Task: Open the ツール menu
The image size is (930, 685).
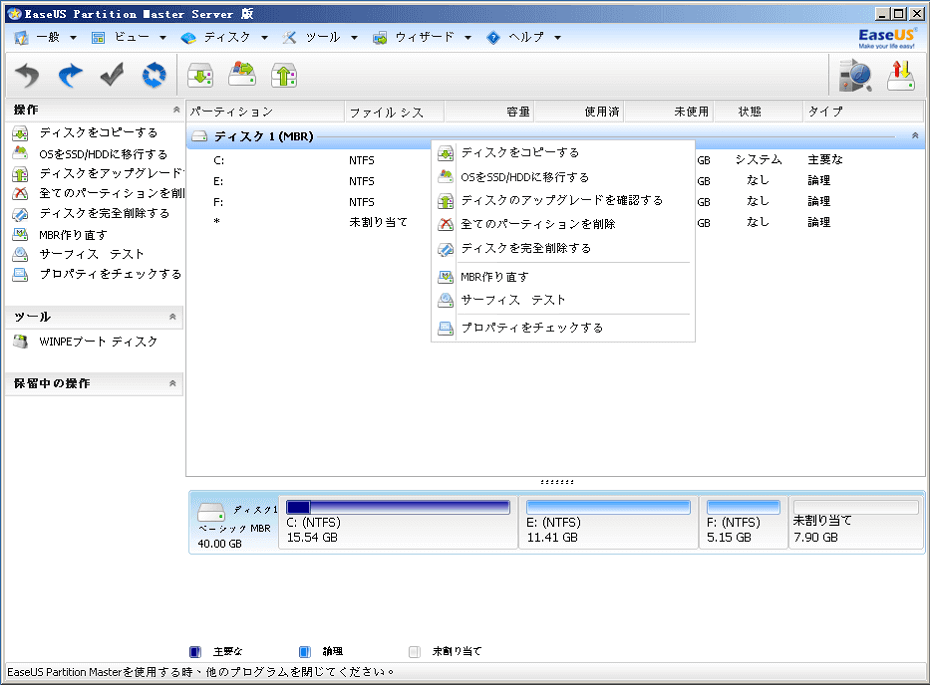Action: (x=321, y=37)
